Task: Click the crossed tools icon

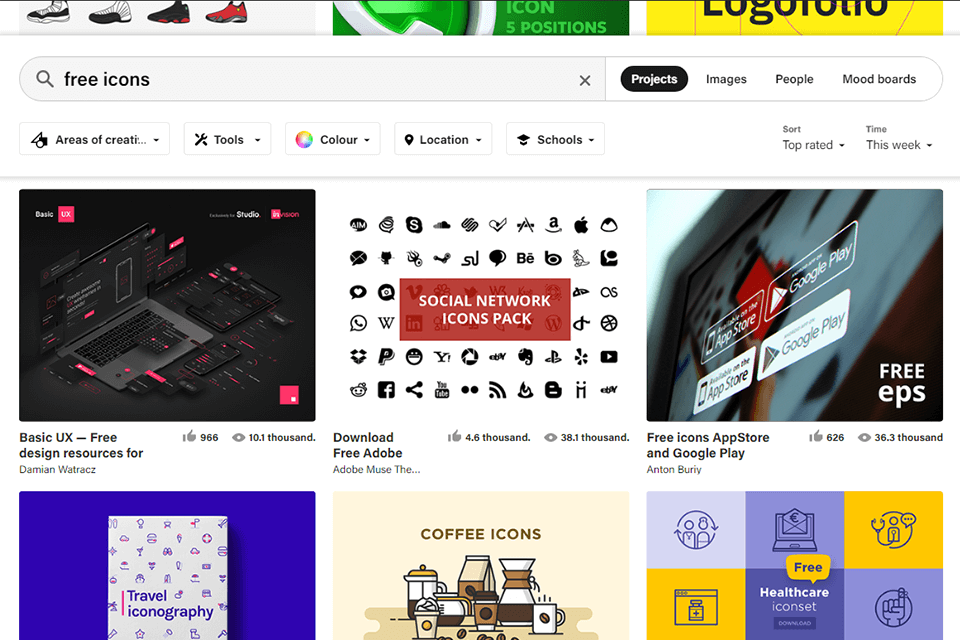Action: 201,140
